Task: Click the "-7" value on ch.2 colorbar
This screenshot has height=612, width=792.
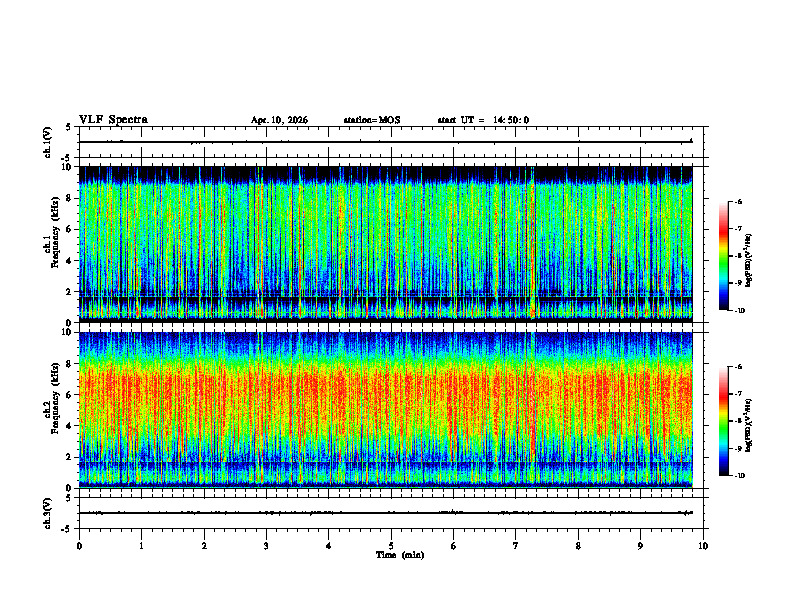Action: pos(738,394)
